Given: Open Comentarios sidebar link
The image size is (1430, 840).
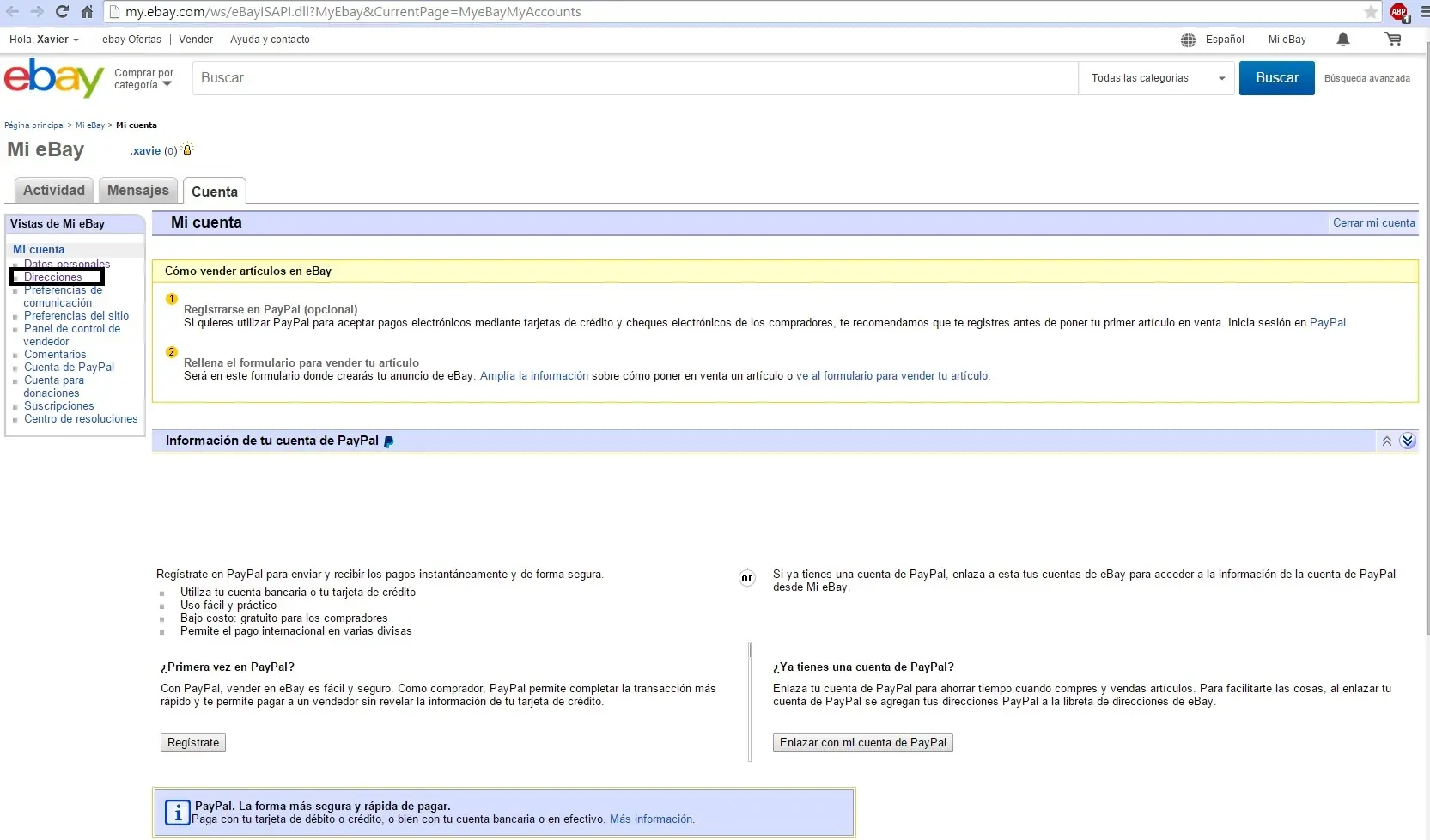Looking at the screenshot, I should [x=55, y=354].
